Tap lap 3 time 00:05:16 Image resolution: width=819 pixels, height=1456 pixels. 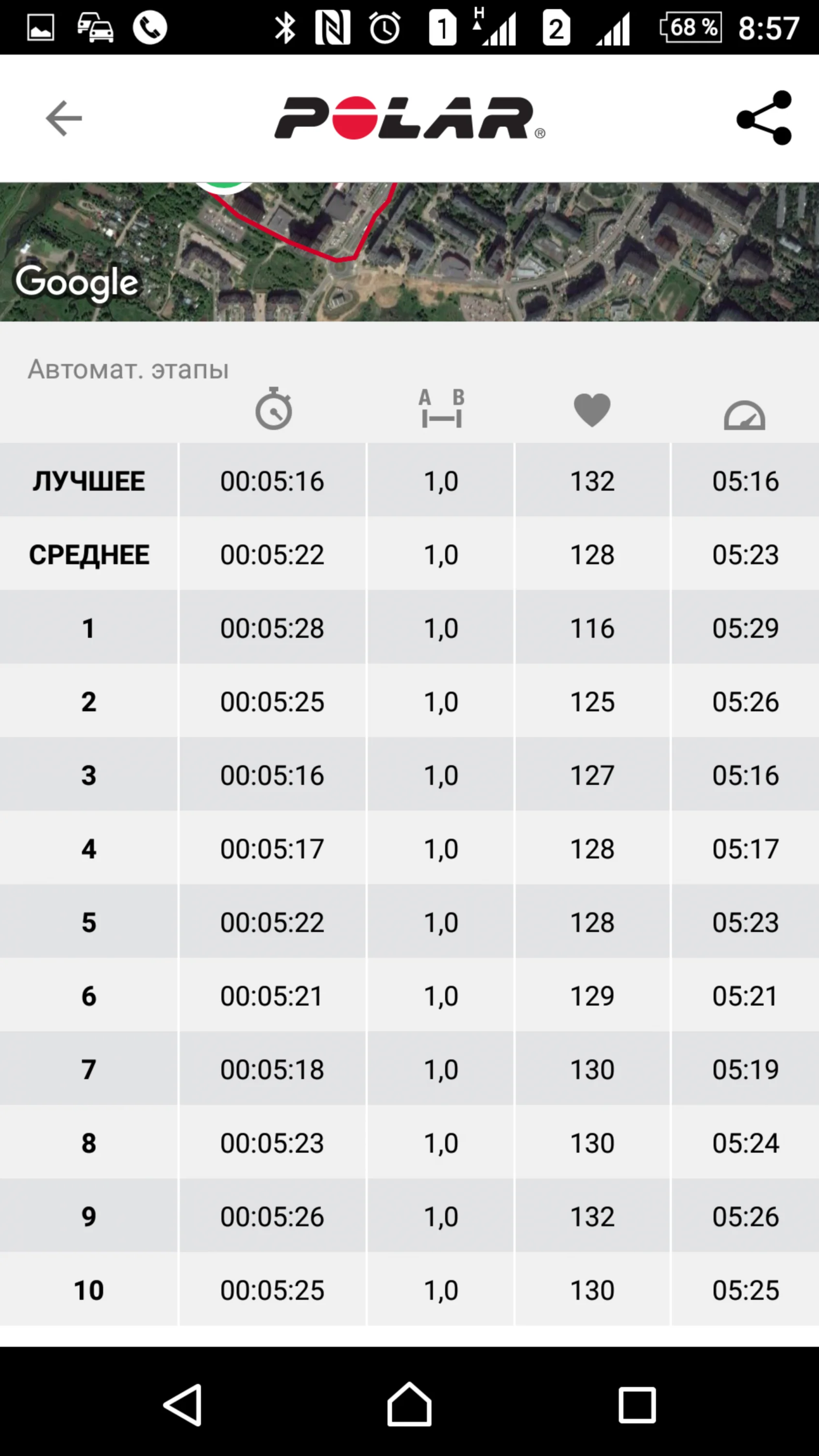click(272, 775)
